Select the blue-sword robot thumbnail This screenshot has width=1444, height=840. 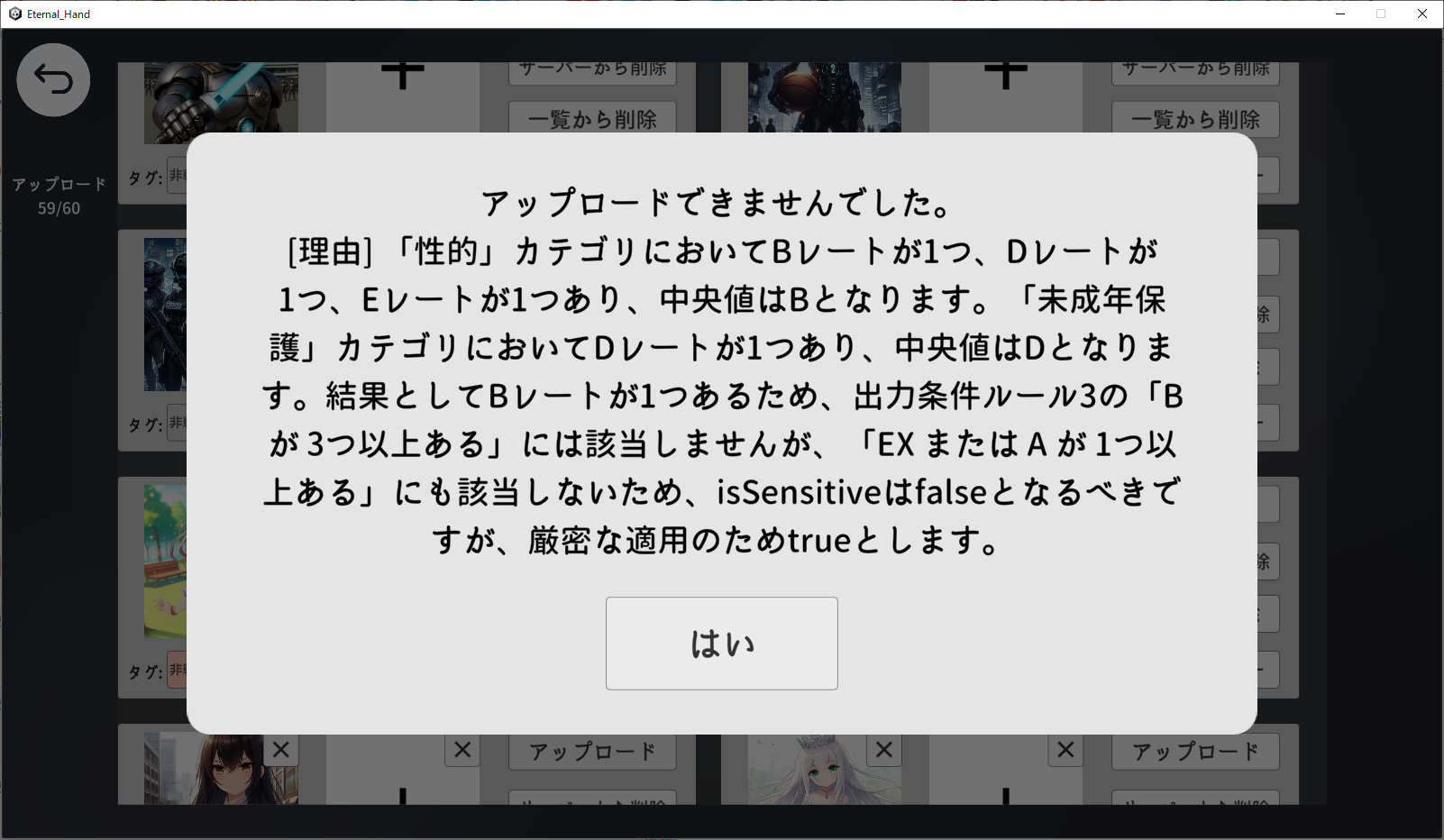(221, 103)
